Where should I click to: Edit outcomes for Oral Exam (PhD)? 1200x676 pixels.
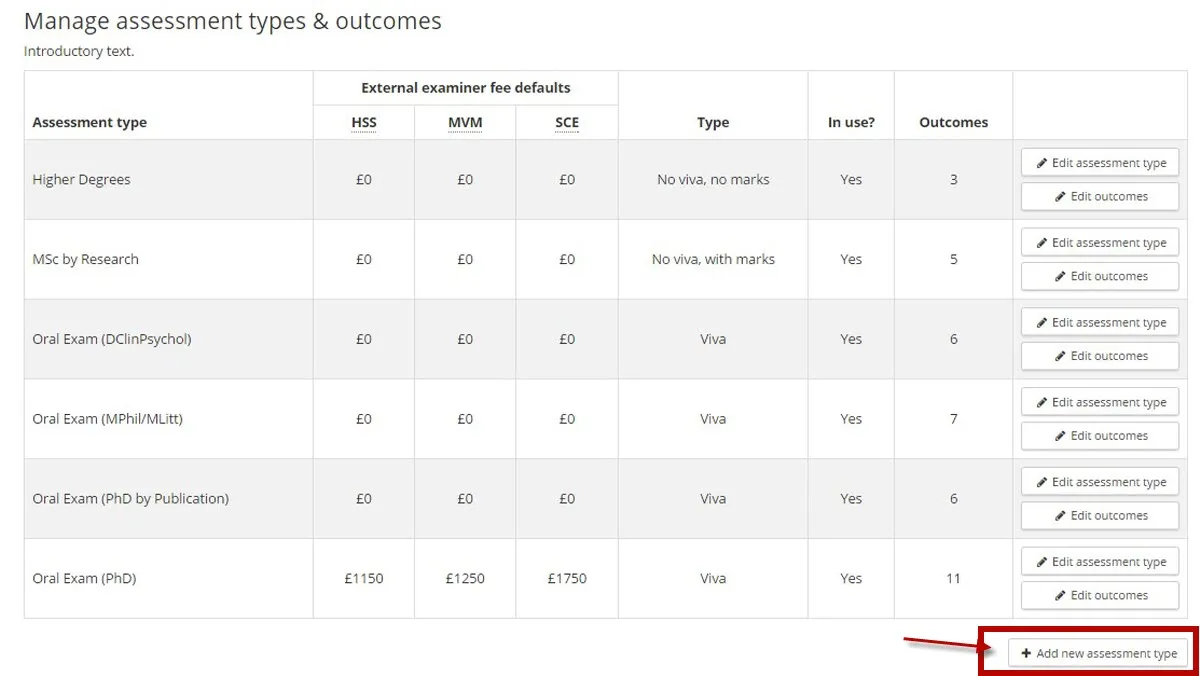pyautogui.click(x=1100, y=595)
